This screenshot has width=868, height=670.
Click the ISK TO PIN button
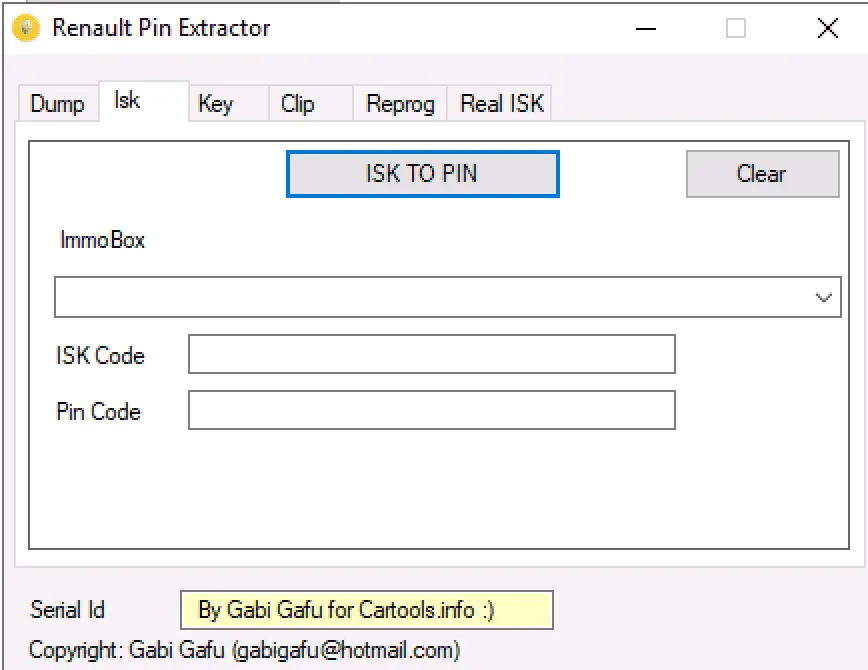[422, 174]
